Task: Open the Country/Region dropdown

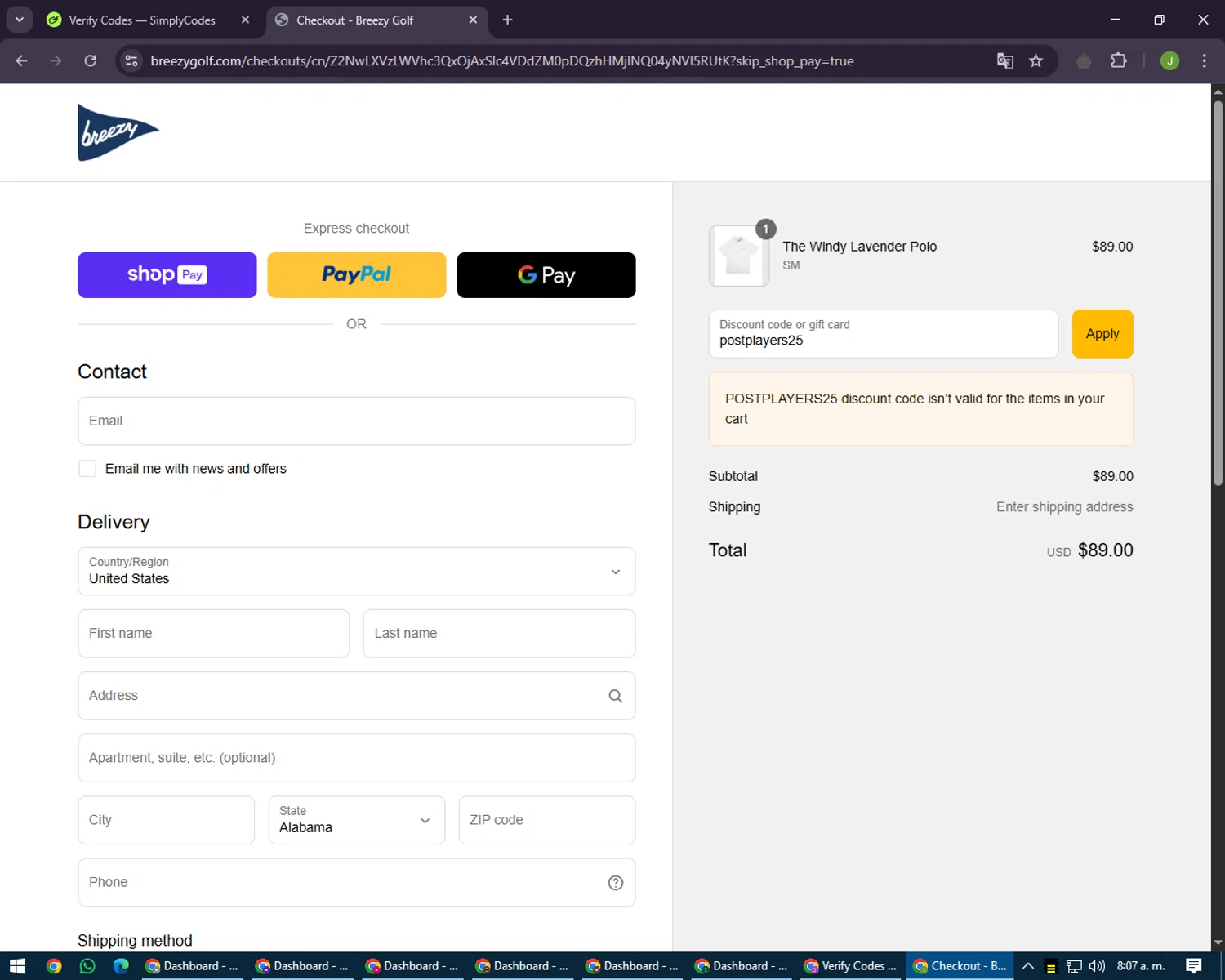Action: 357,572
